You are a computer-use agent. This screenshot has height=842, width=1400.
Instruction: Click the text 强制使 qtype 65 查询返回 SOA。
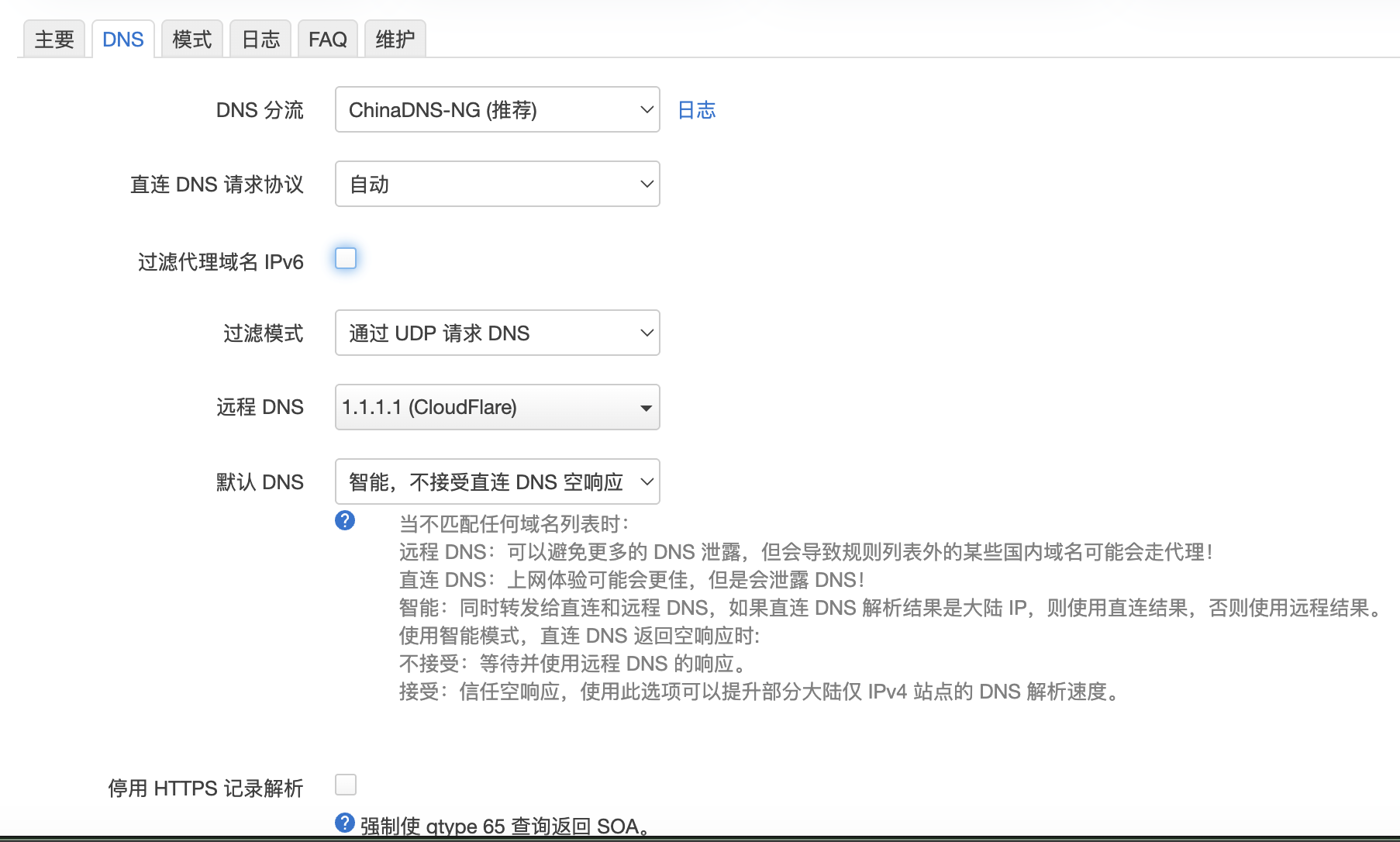(505, 826)
